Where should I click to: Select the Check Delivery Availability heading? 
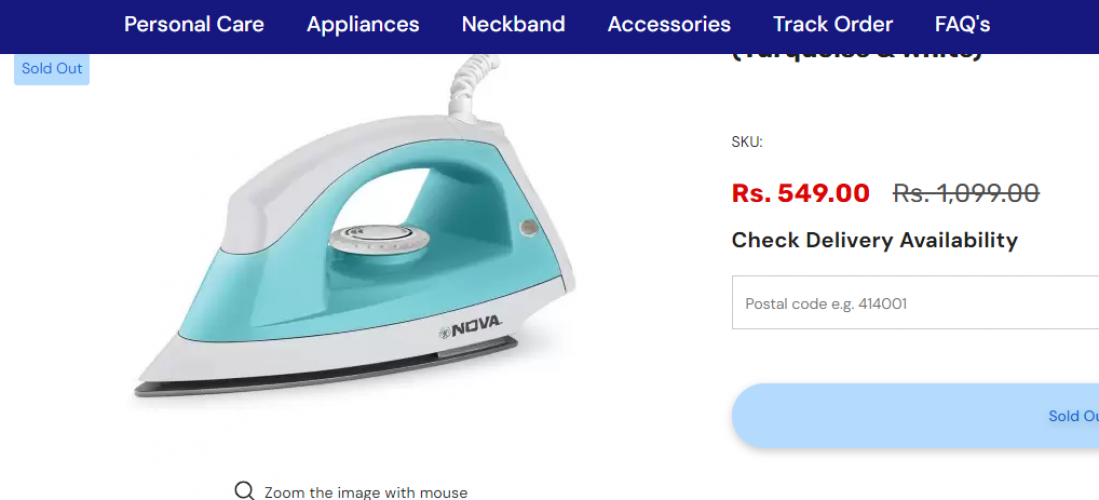pos(875,240)
